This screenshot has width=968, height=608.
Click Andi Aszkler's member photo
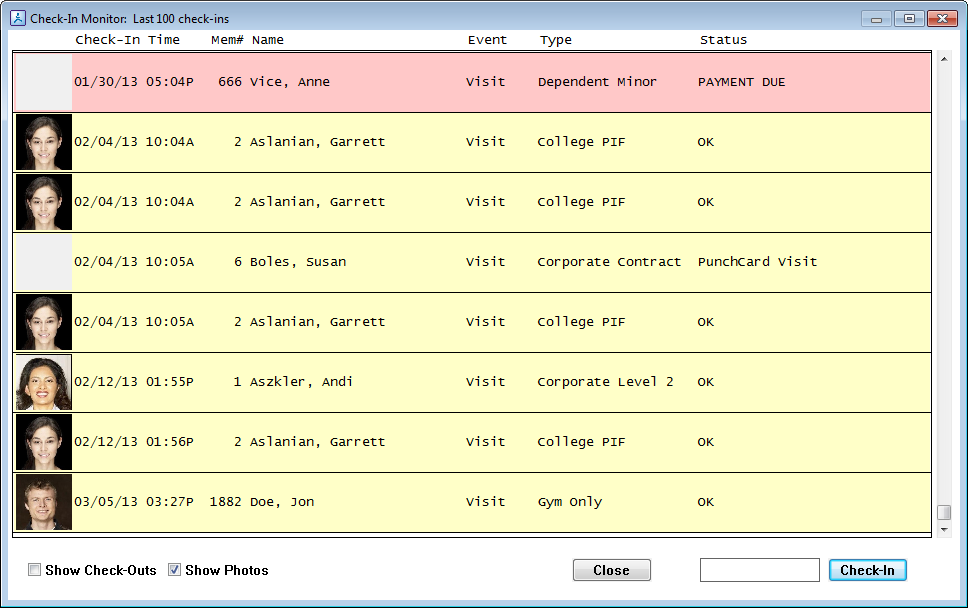[44, 382]
